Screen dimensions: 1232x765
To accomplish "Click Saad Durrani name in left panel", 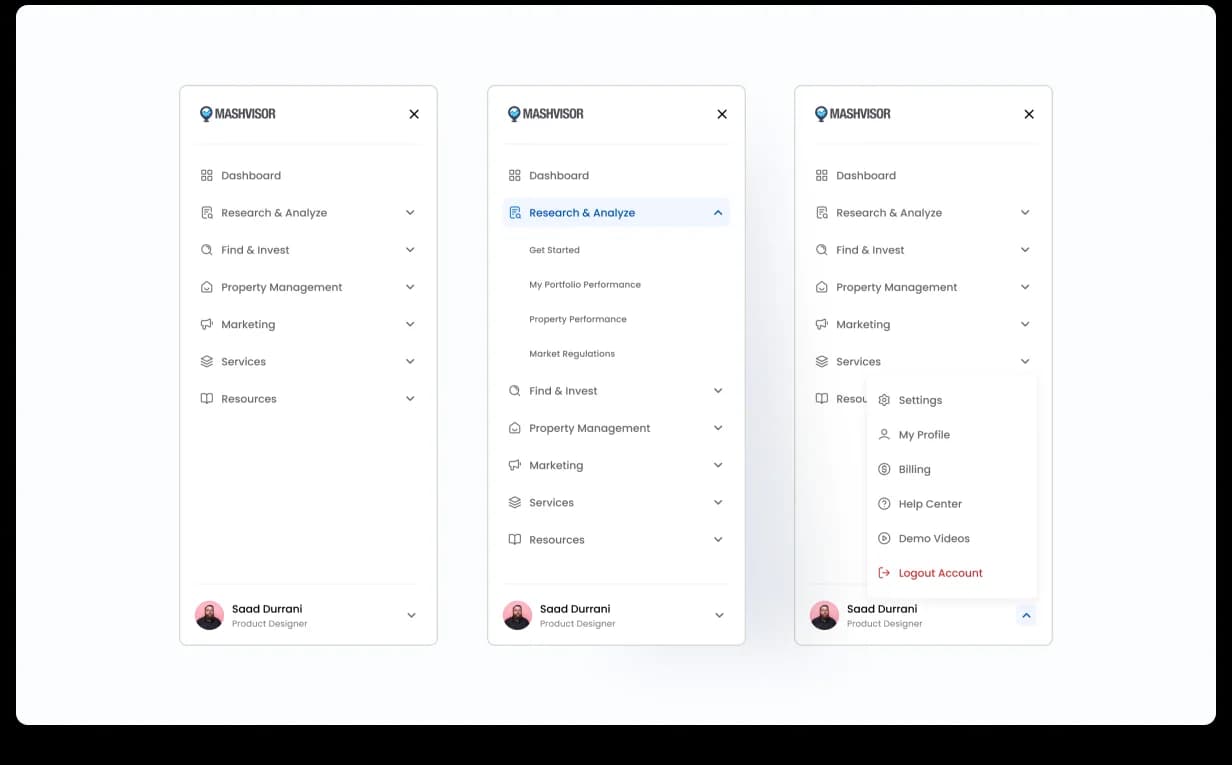I will click(x=267, y=609).
